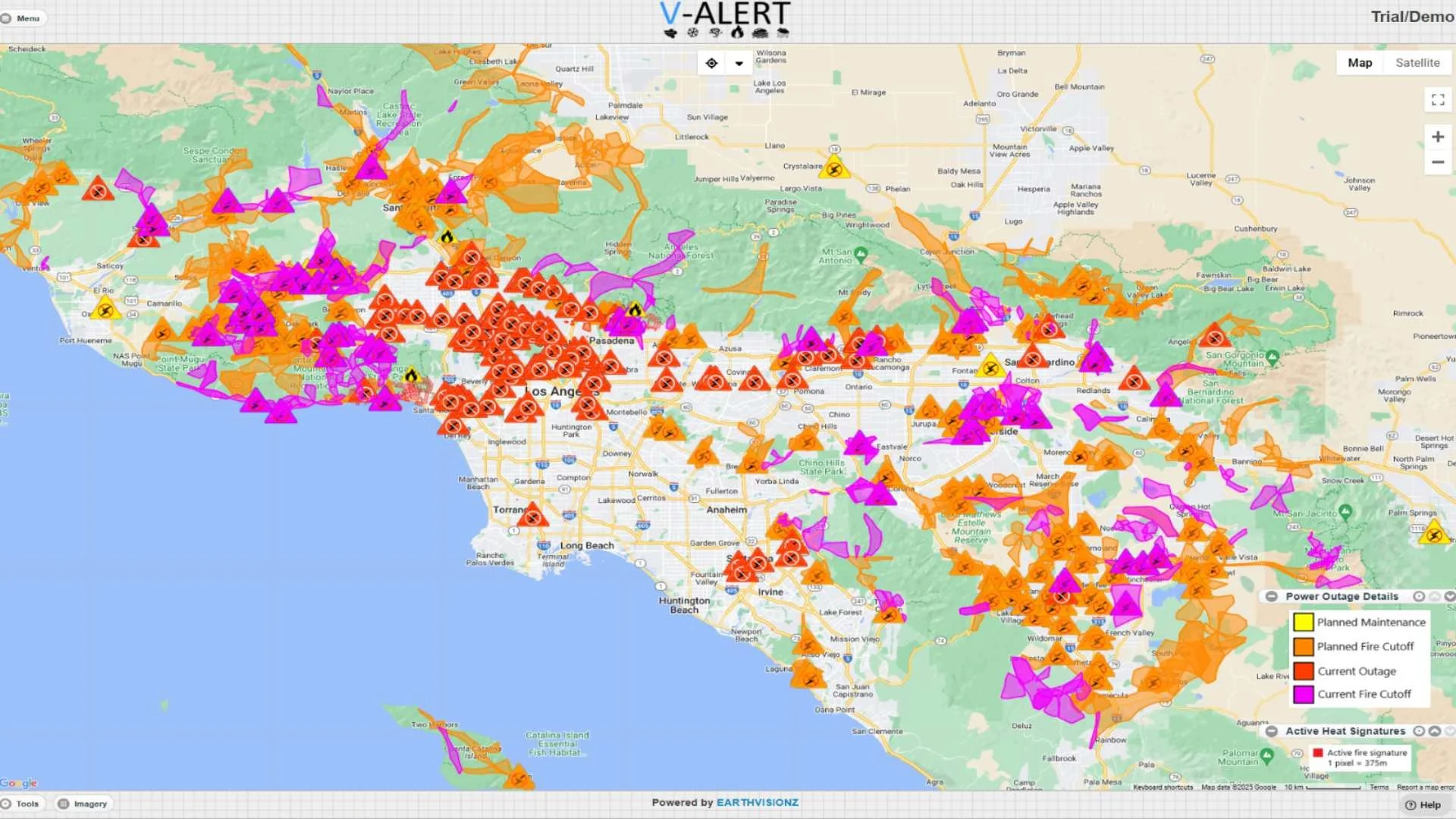Click the snowflake icon under V-ALERT logo
Viewport: 1456px width, 819px height.
tap(692, 33)
